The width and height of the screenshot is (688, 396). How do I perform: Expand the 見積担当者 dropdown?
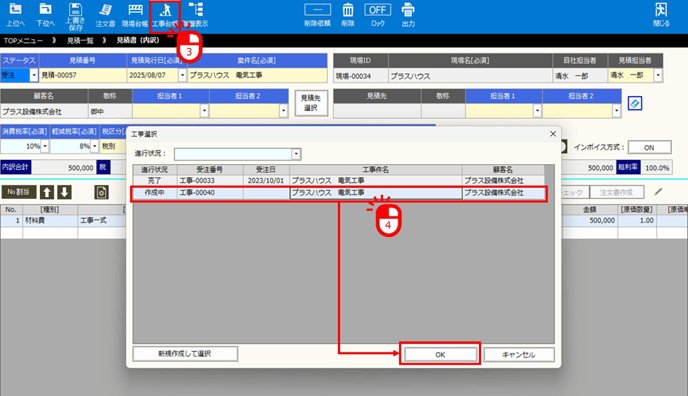(x=658, y=75)
